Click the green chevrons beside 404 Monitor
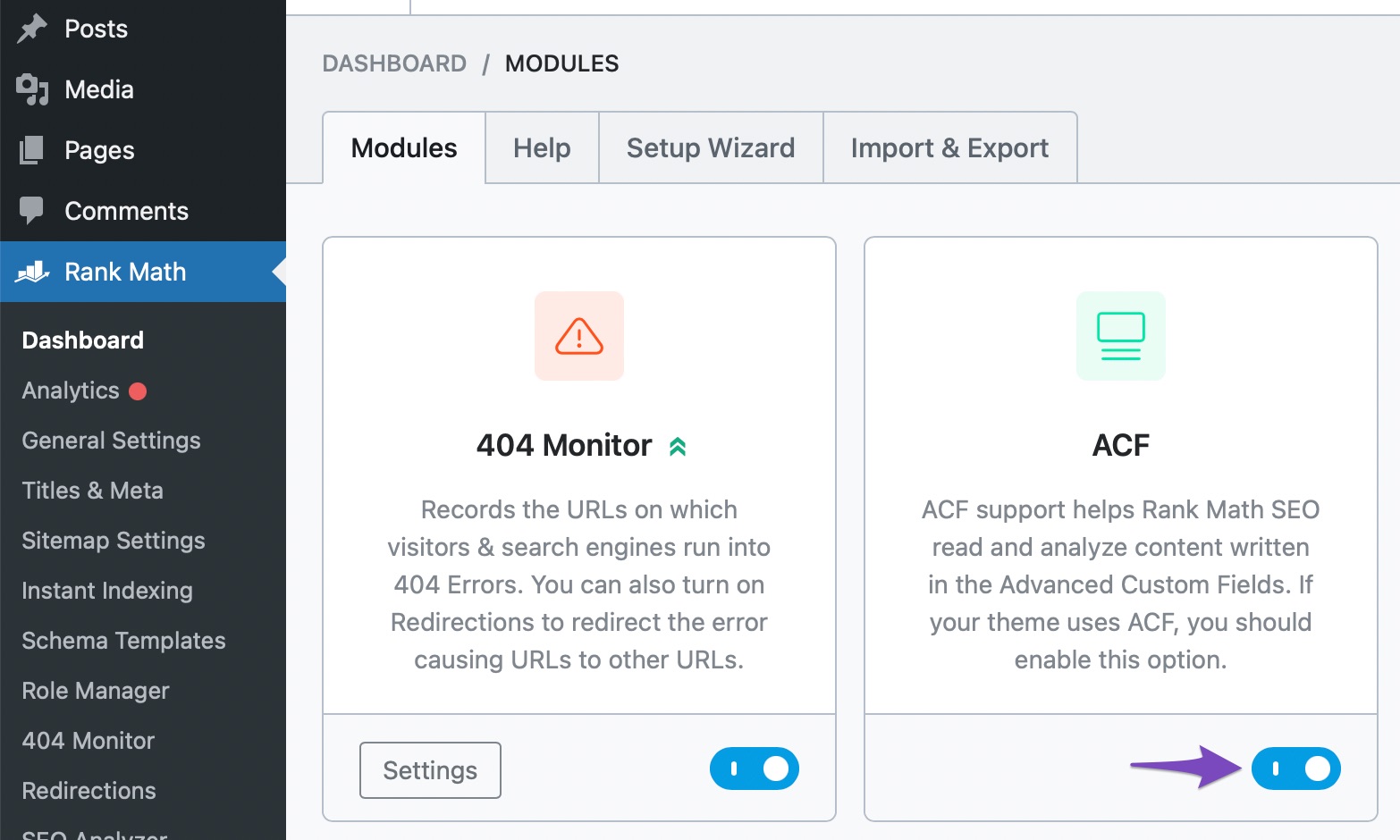Screen dimensions: 1400x840 click(678, 446)
